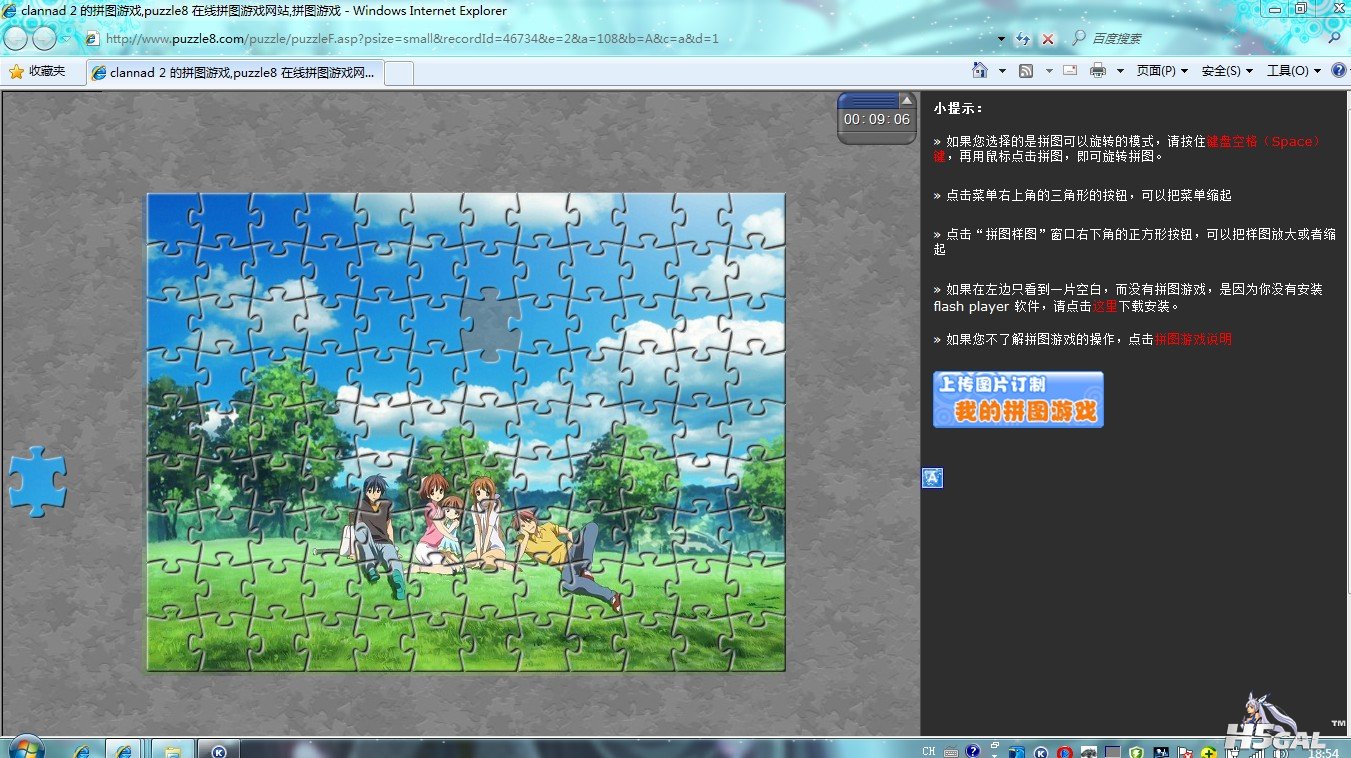Print the page using printer icon
1351x758 pixels.
(1098, 71)
